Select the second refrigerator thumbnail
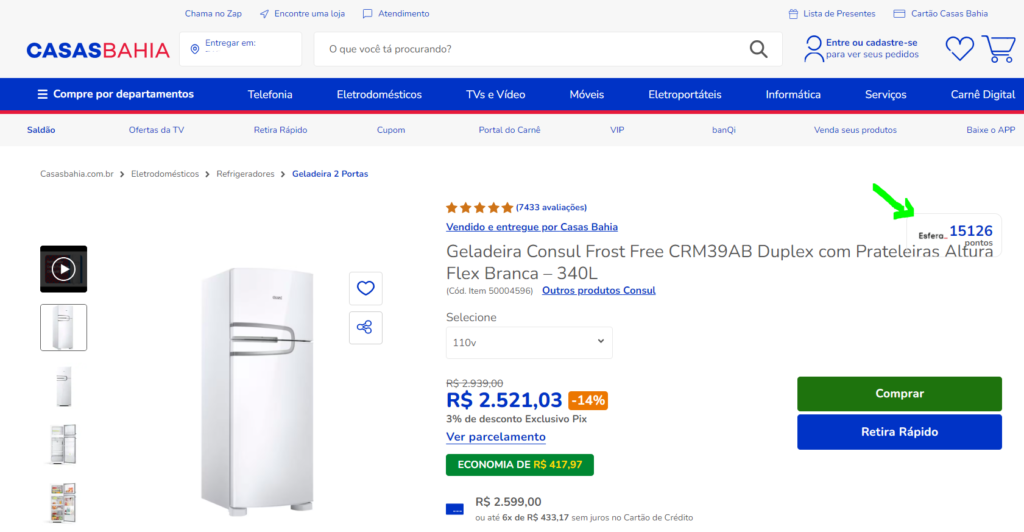 pyautogui.click(x=63, y=386)
